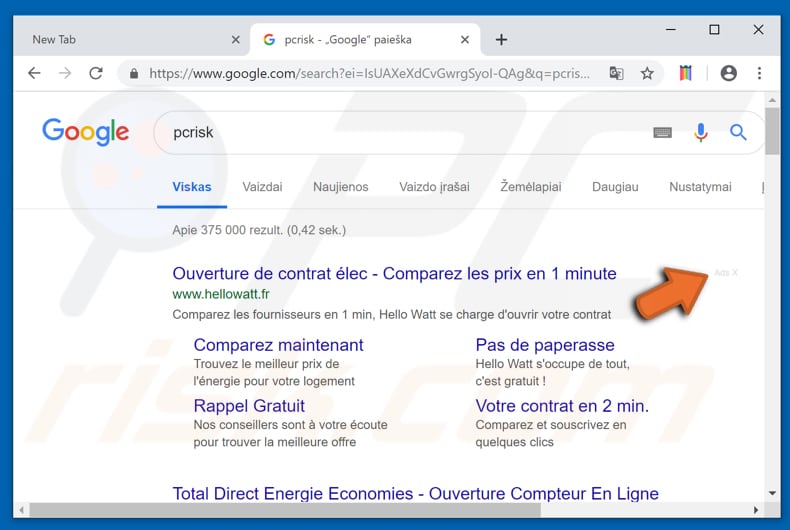Image resolution: width=790 pixels, height=530 pixels.
Task: Reload the current page
Action: coord(96,74)
